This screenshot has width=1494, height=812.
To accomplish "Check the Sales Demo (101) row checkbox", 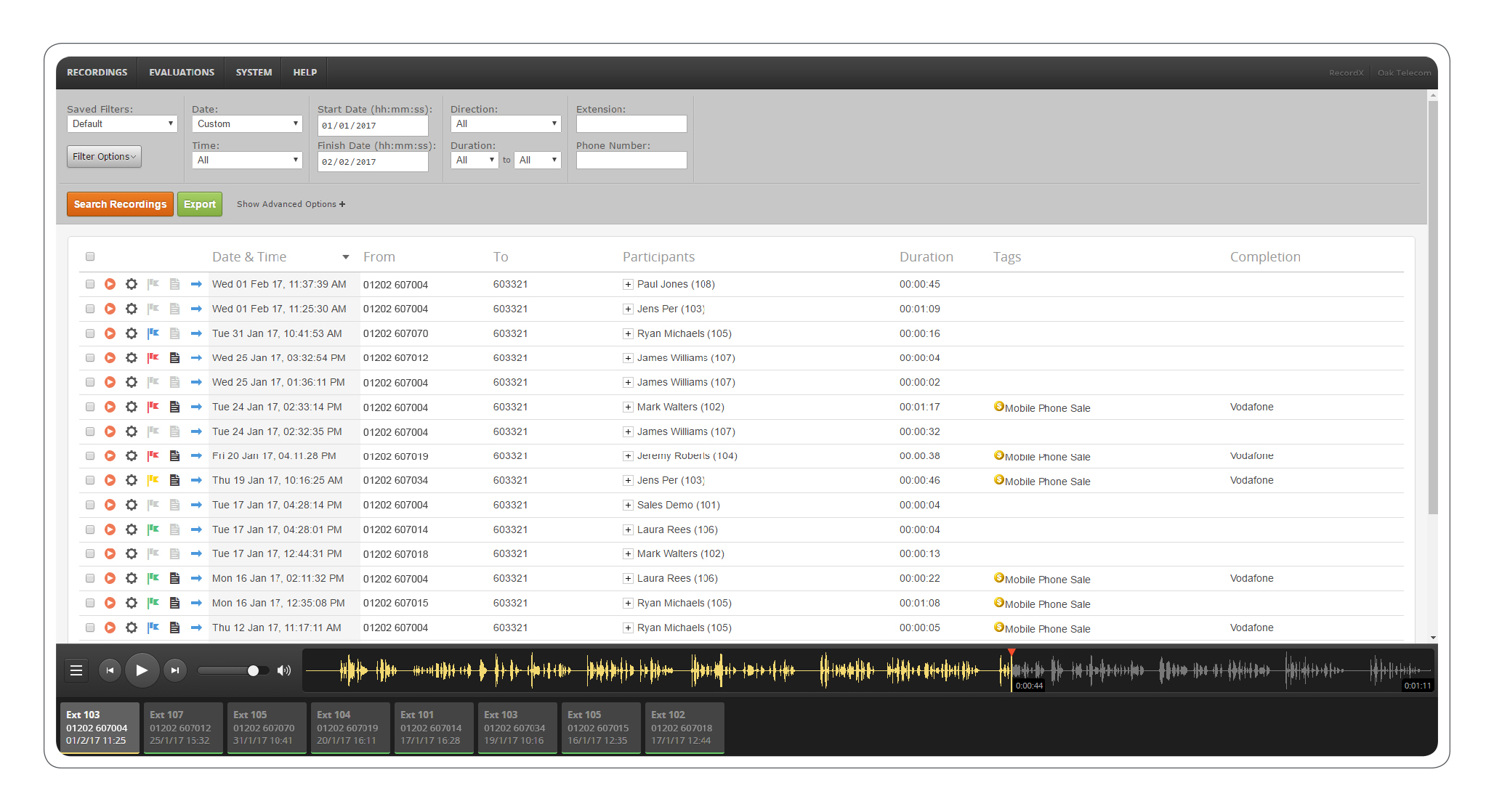I will [x=90, y=505].
